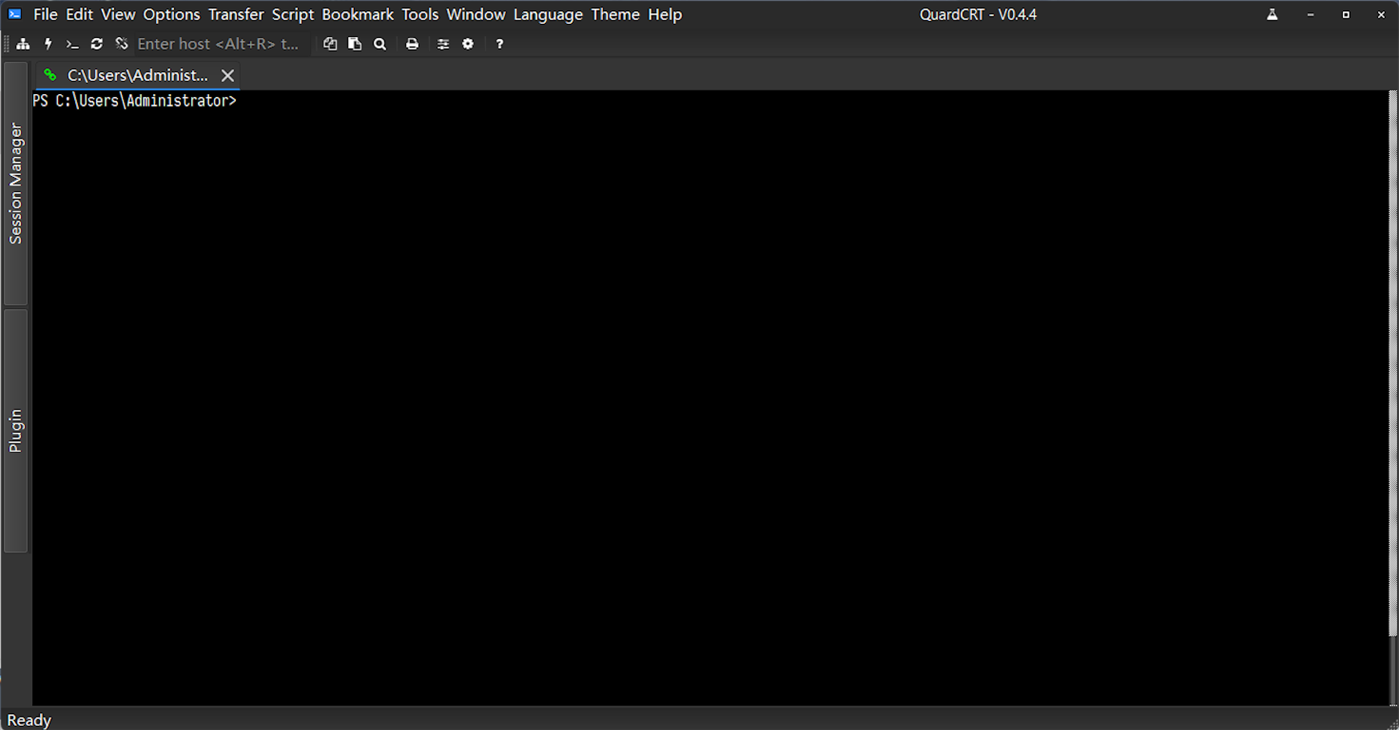Screen dimensions: 1399x730
Task: Open settings with the gear icon
Action: (x=468, y=43)
